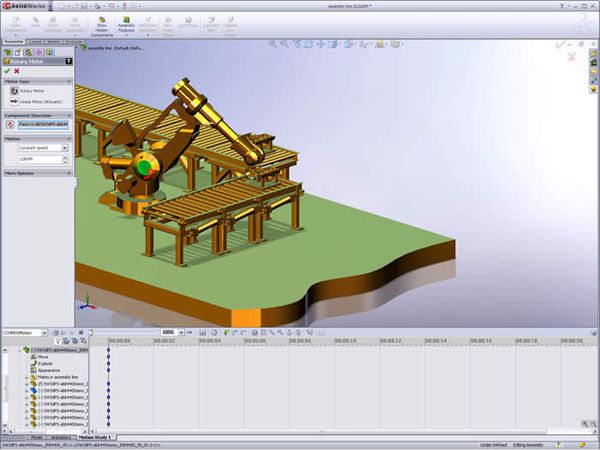This screenshot has height=450, width=600.
Task: Click the Calculate icon in motion toolbar
Action: point(55,333)
